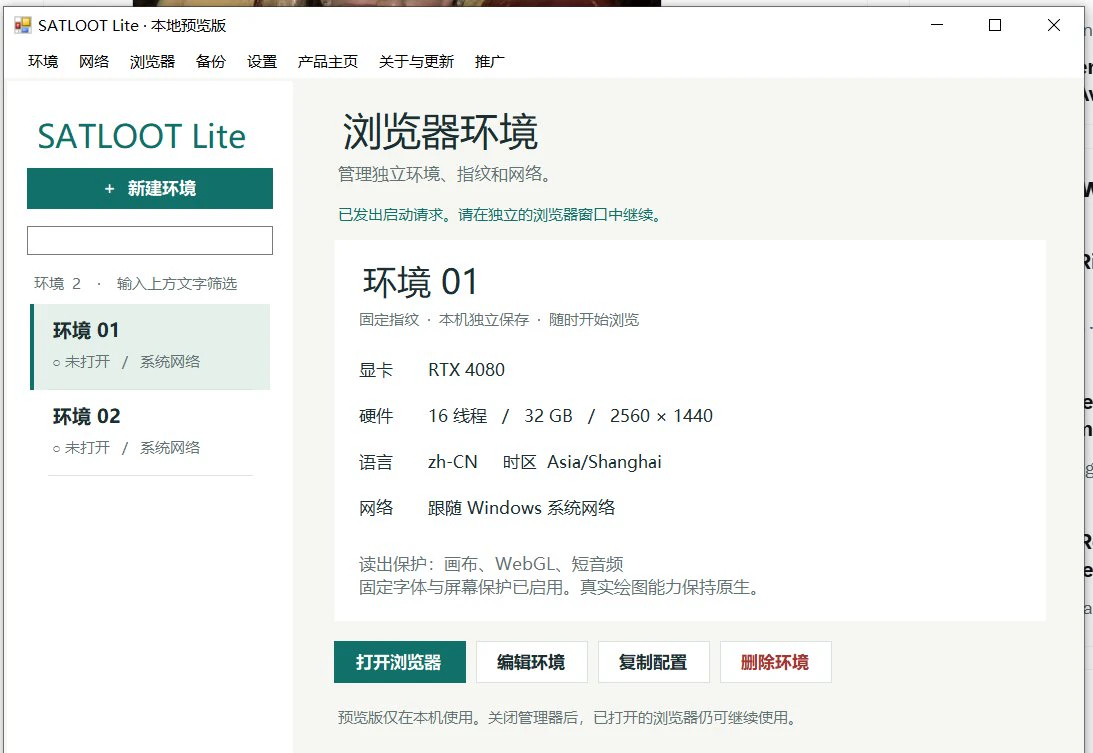
Task: Minimize the SATLOOT Lite window
Action: (937, 25)
